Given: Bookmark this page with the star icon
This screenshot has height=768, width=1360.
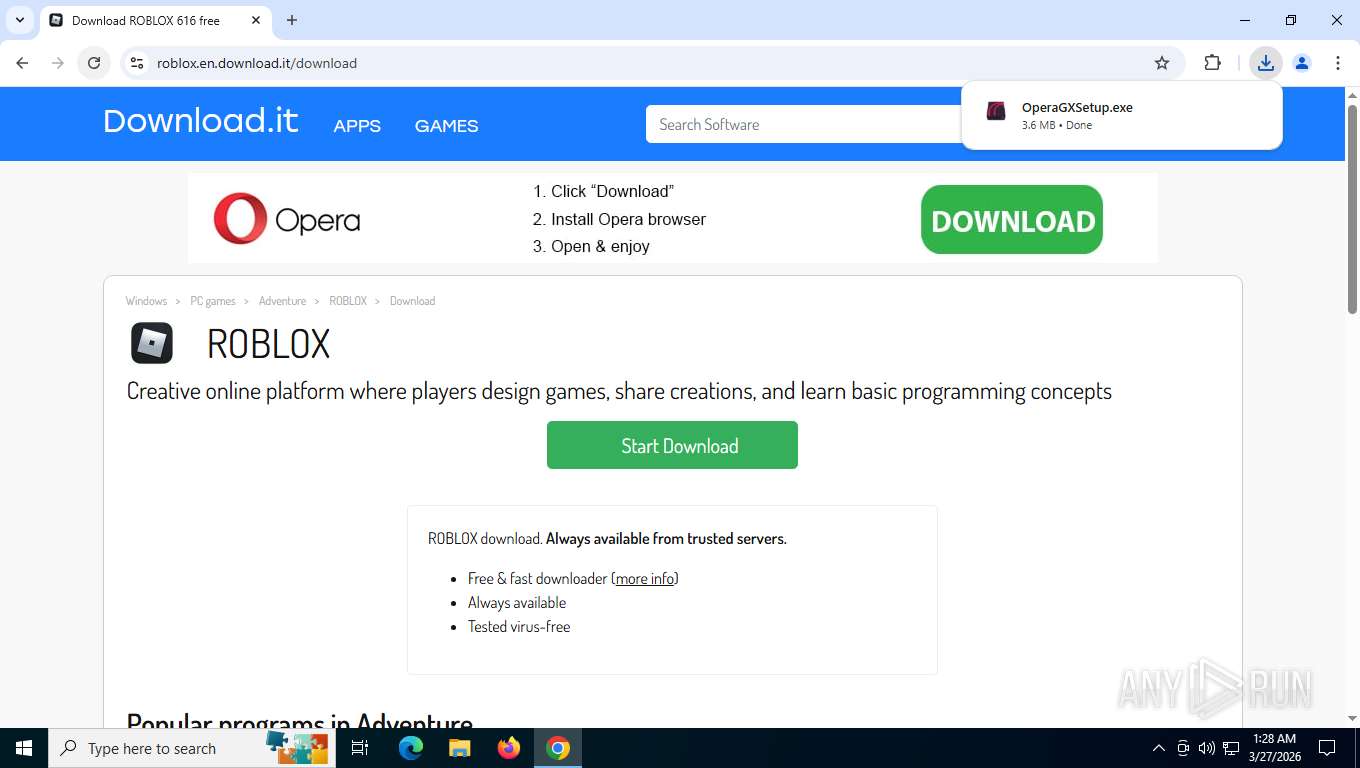Looking at the screenshot, I should click(x=1162, y=63).
